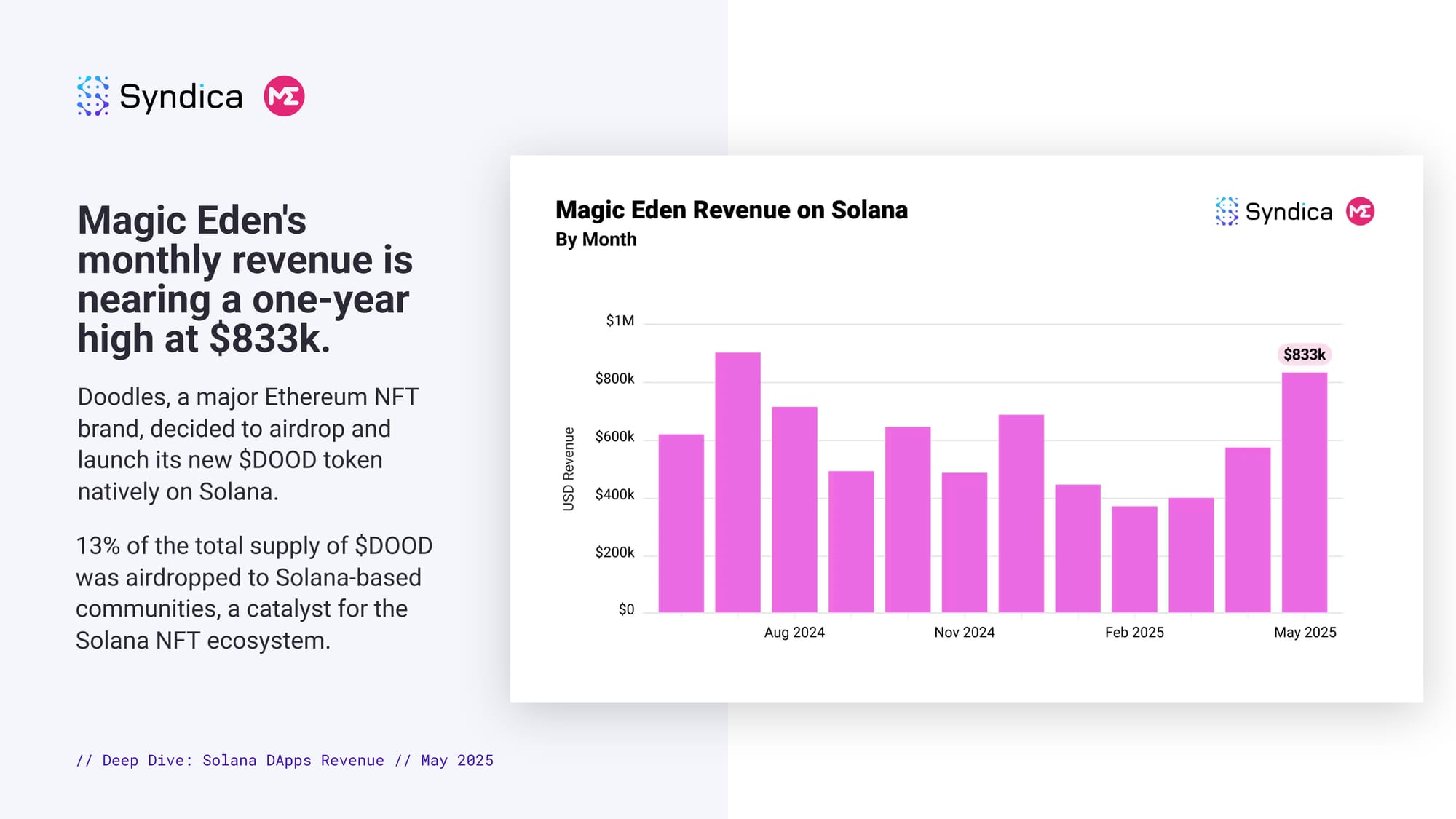Click the bar above Aug 2024
The image size is (1456, 819).
794,510
